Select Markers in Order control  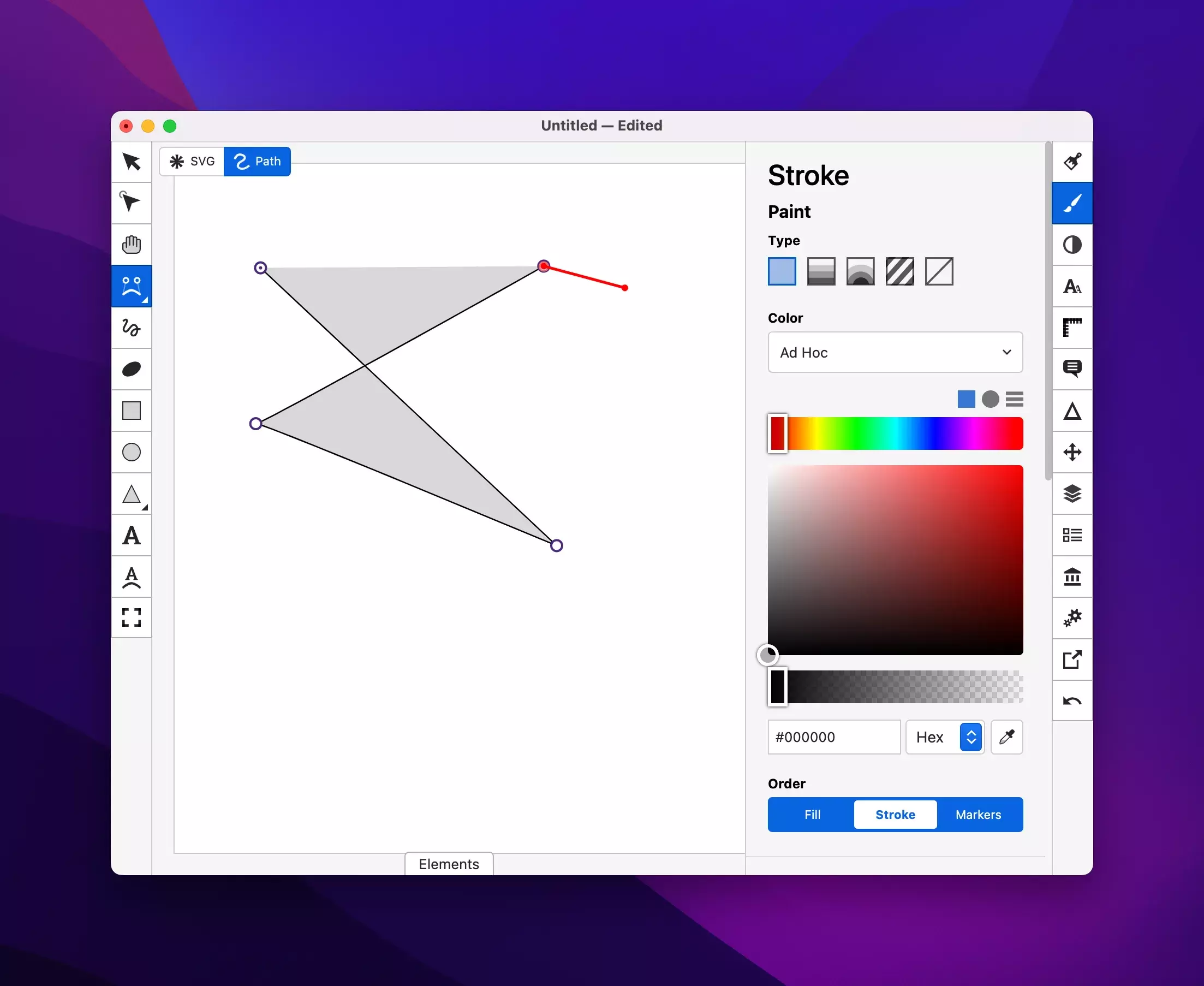pyautogui.click(x=978, y=815)
